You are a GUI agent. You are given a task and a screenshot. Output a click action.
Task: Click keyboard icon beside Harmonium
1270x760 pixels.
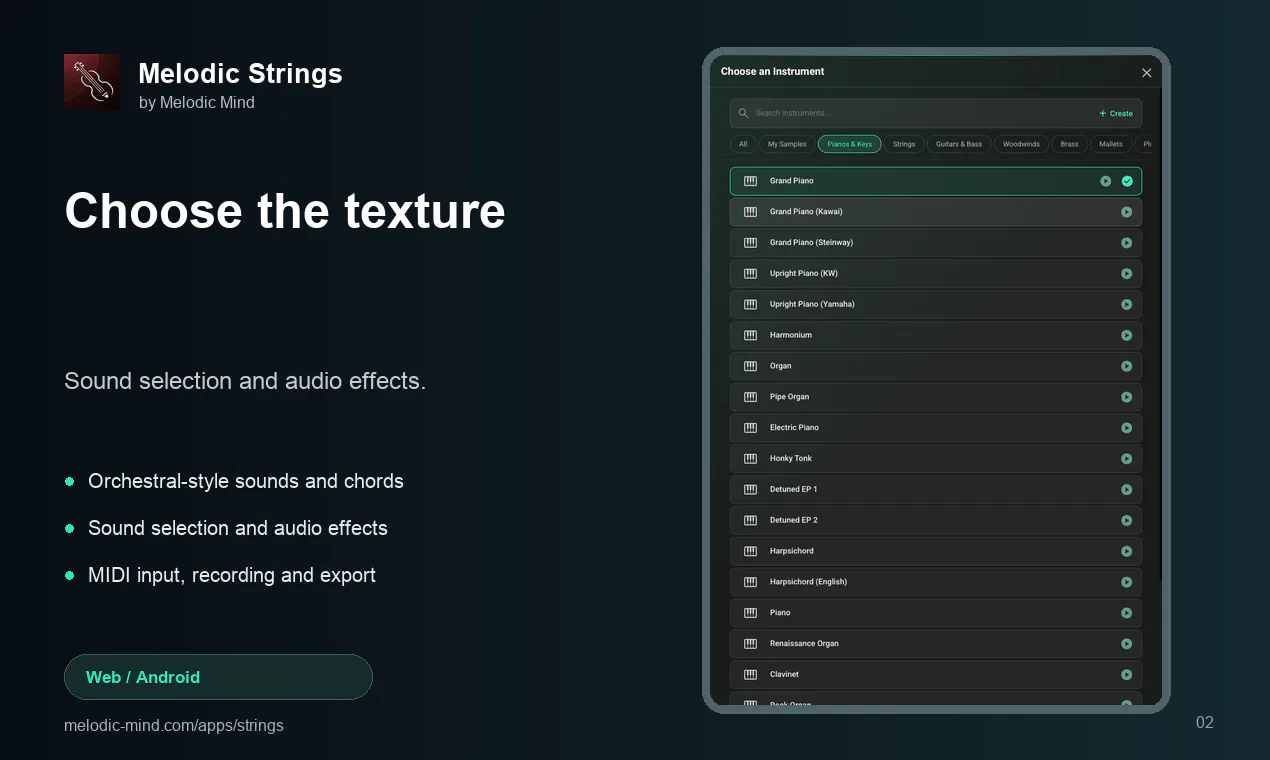(x=750, y=335)
